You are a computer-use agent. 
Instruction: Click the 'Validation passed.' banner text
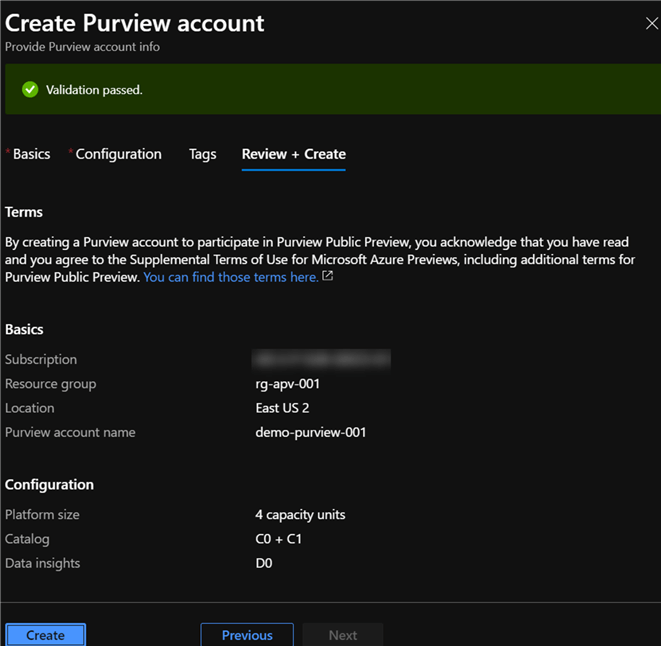coord(94,90)
